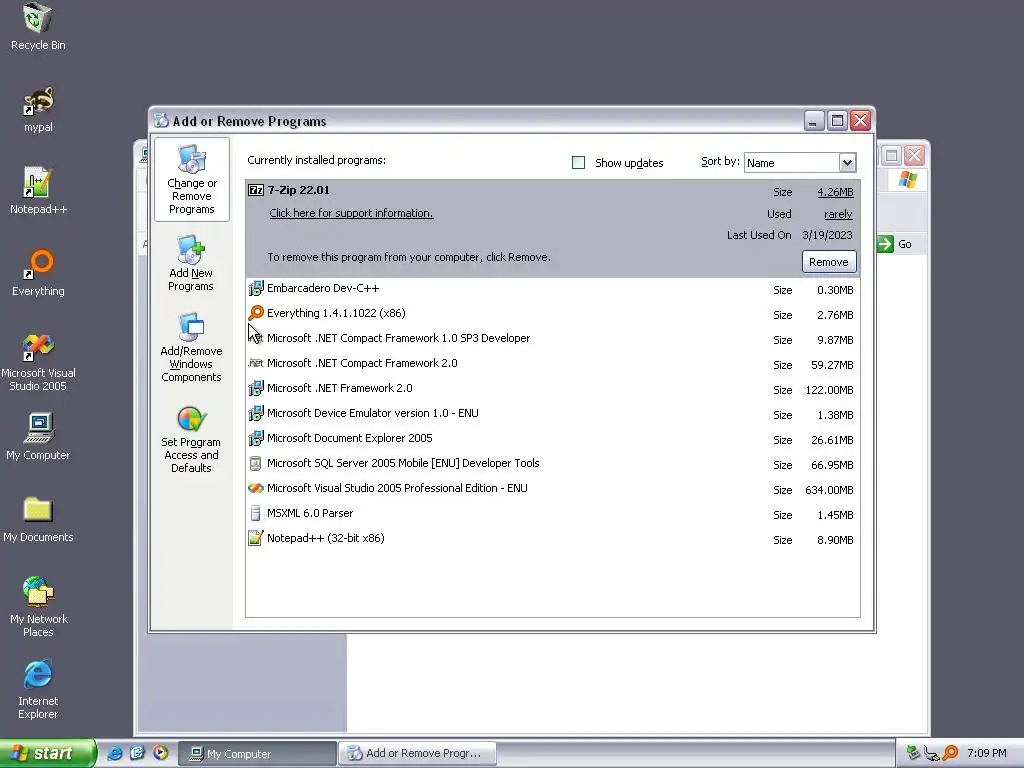This screenshot has height=768, width=1024.
Task: Open Add/Remove Windows Components
Action: pos(191,347)
